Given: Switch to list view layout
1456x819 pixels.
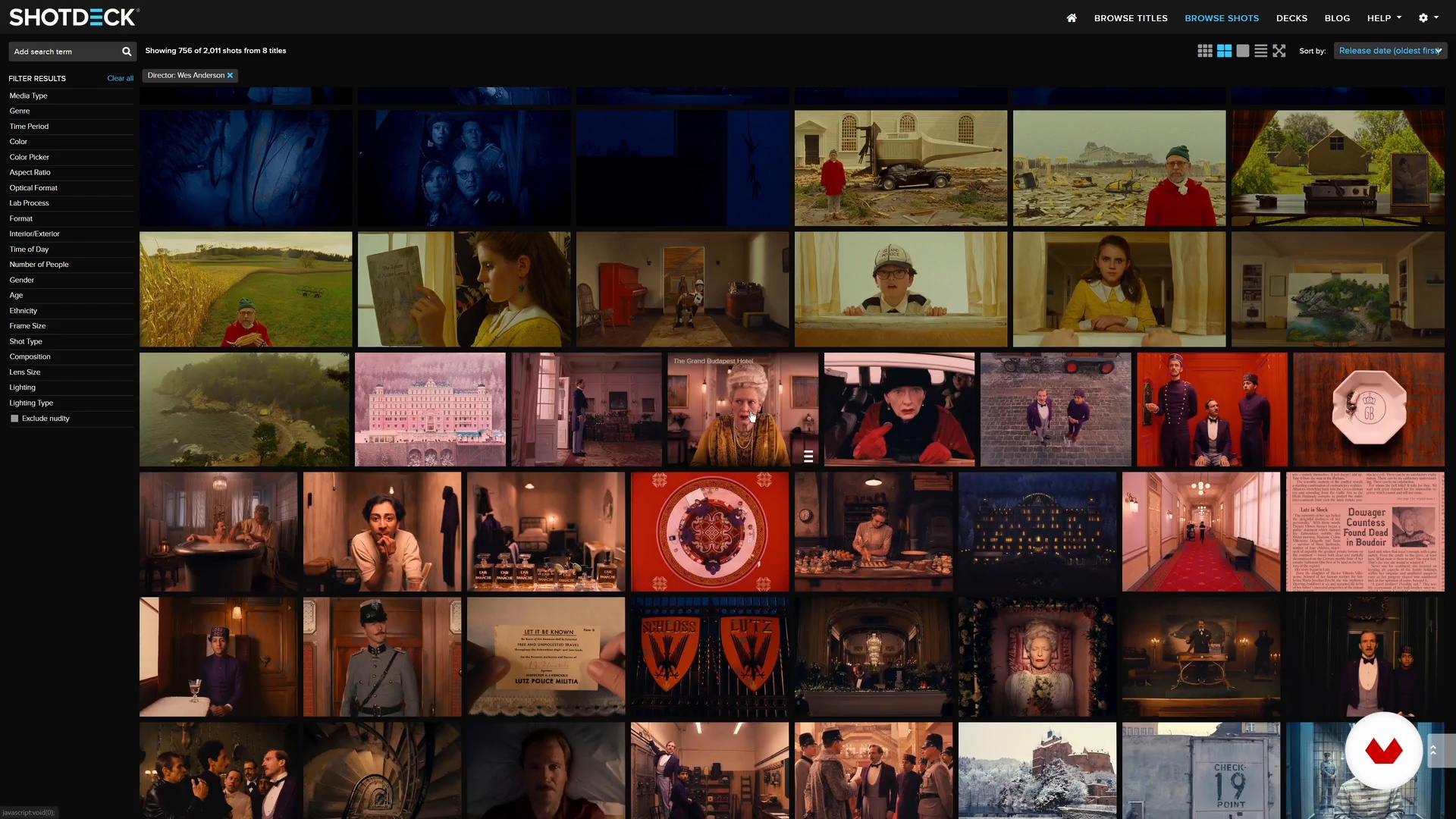Looking at the screenshot, I should (1260, 51).
